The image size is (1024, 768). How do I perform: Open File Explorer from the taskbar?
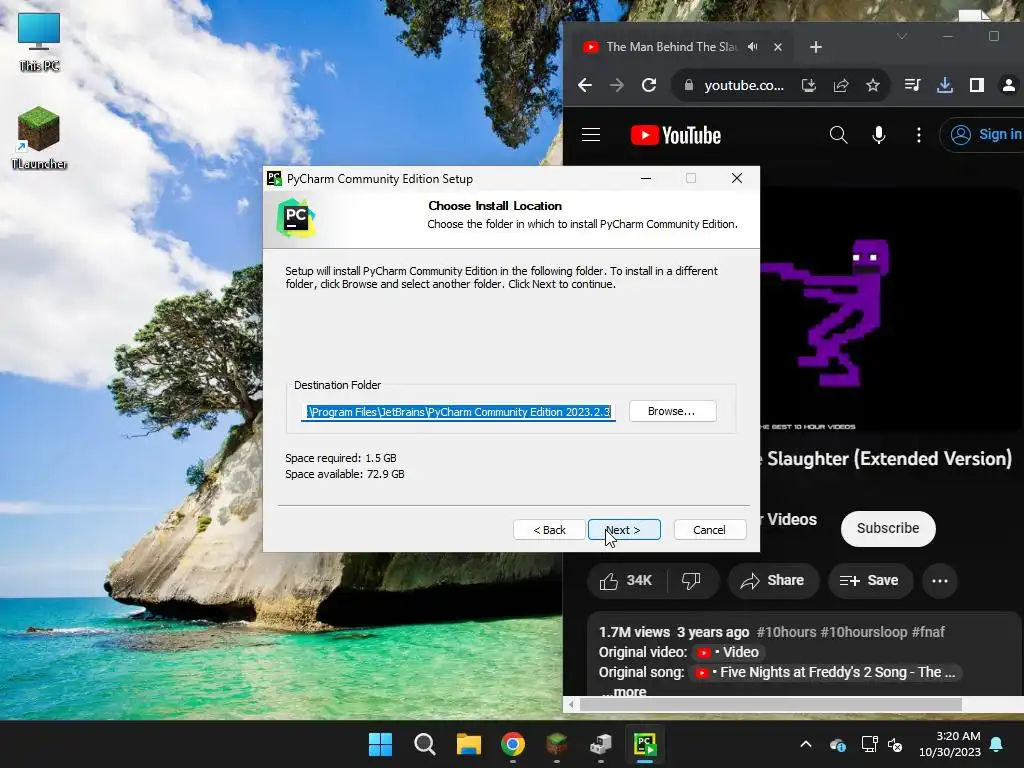pyautogui.click(x=469, y=744)
